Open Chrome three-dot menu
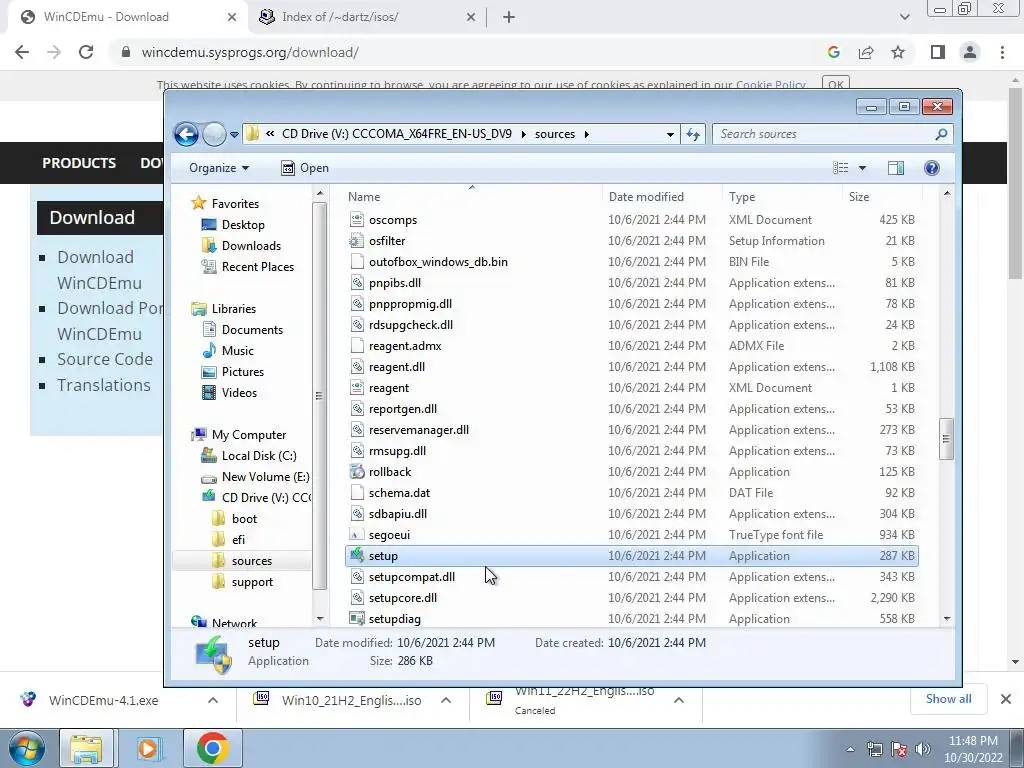This screenshot has width=1024, height=768. click(1002, 52)
